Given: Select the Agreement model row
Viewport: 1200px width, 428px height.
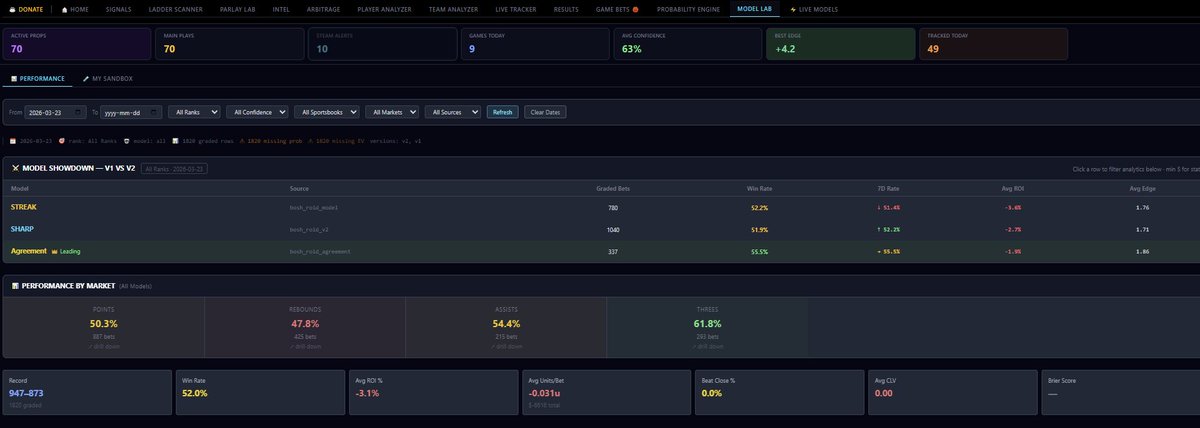Looking at the screenshot, I should [600, 252].
